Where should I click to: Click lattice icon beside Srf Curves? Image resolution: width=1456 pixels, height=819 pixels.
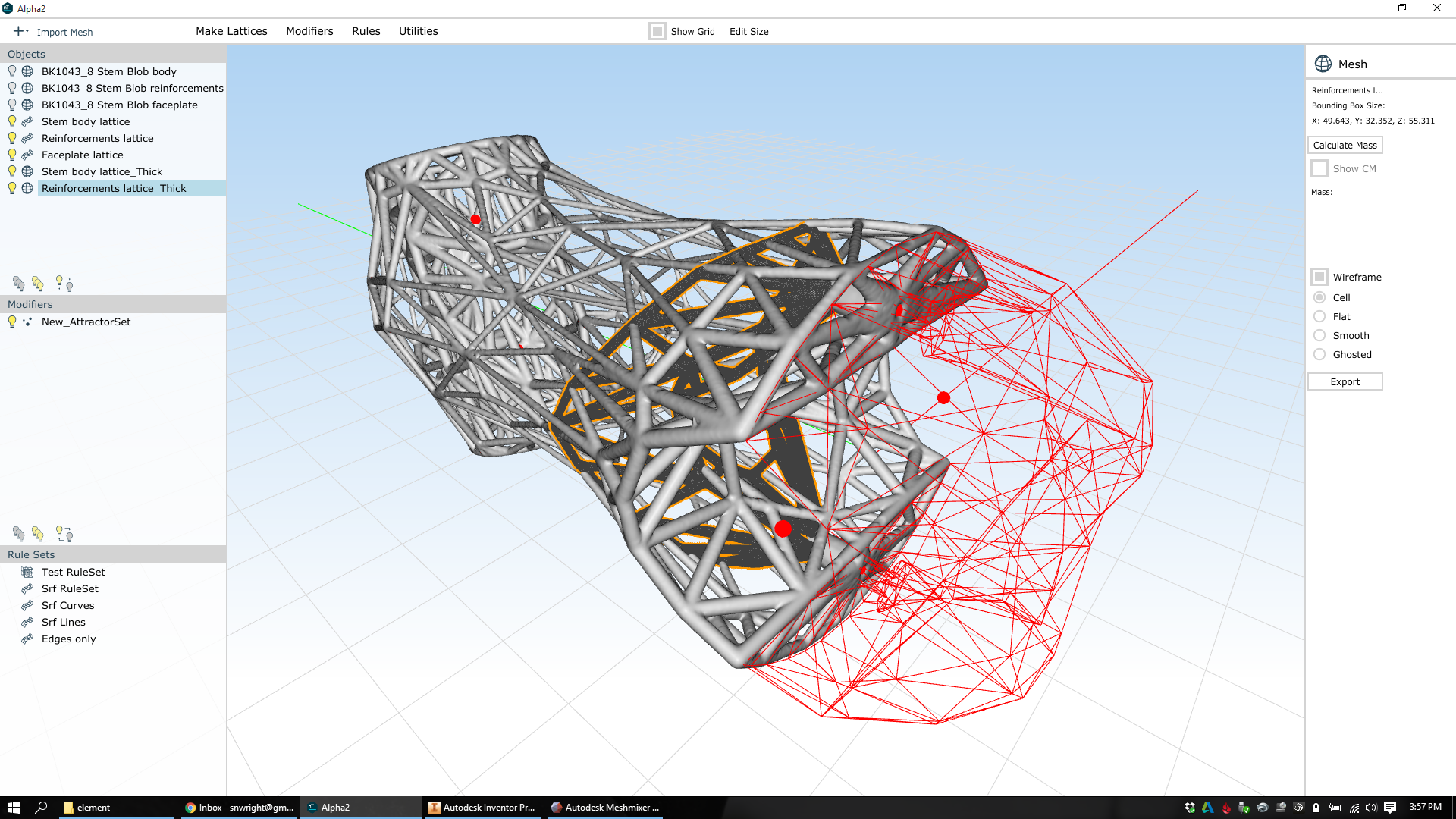click(27, 605)
